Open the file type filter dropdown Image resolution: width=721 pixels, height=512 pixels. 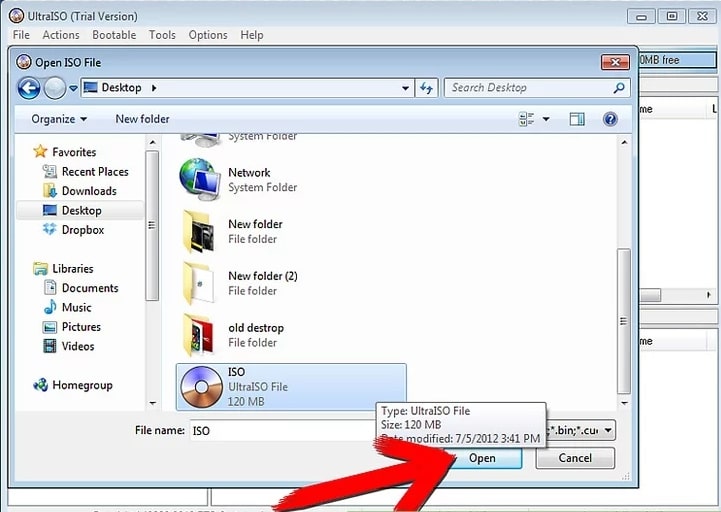pos(608,431)
